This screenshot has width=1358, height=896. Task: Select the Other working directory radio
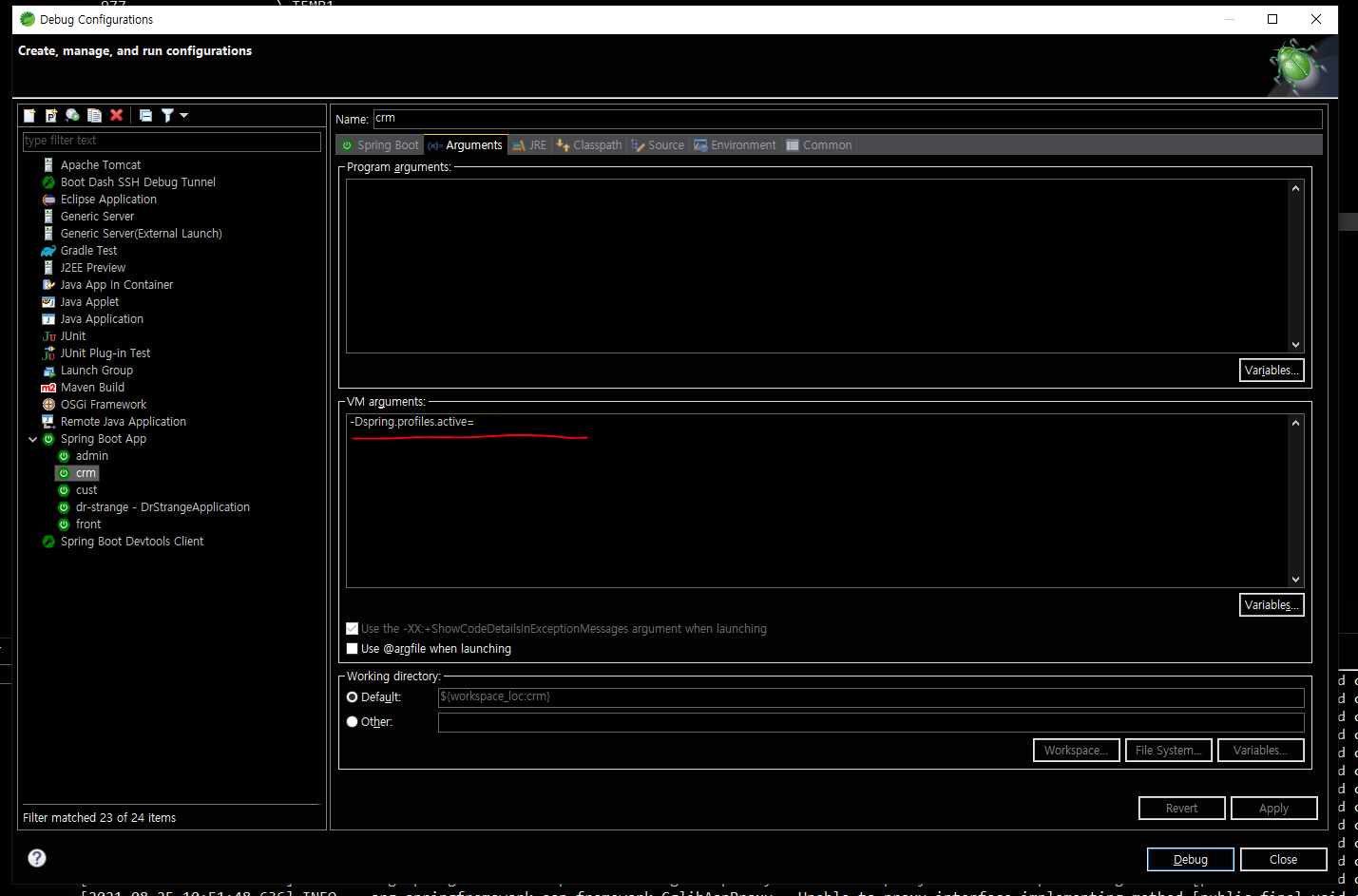click(x=353, y=722)
